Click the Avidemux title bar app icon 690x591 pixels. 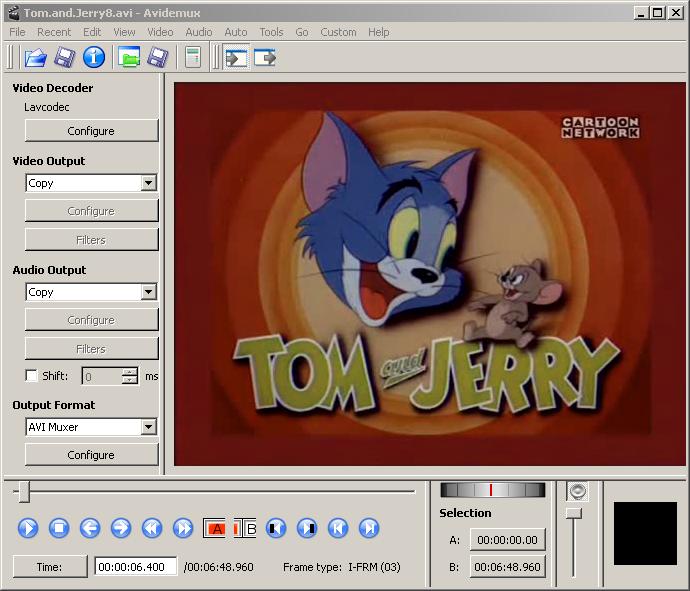pos(14,13)
